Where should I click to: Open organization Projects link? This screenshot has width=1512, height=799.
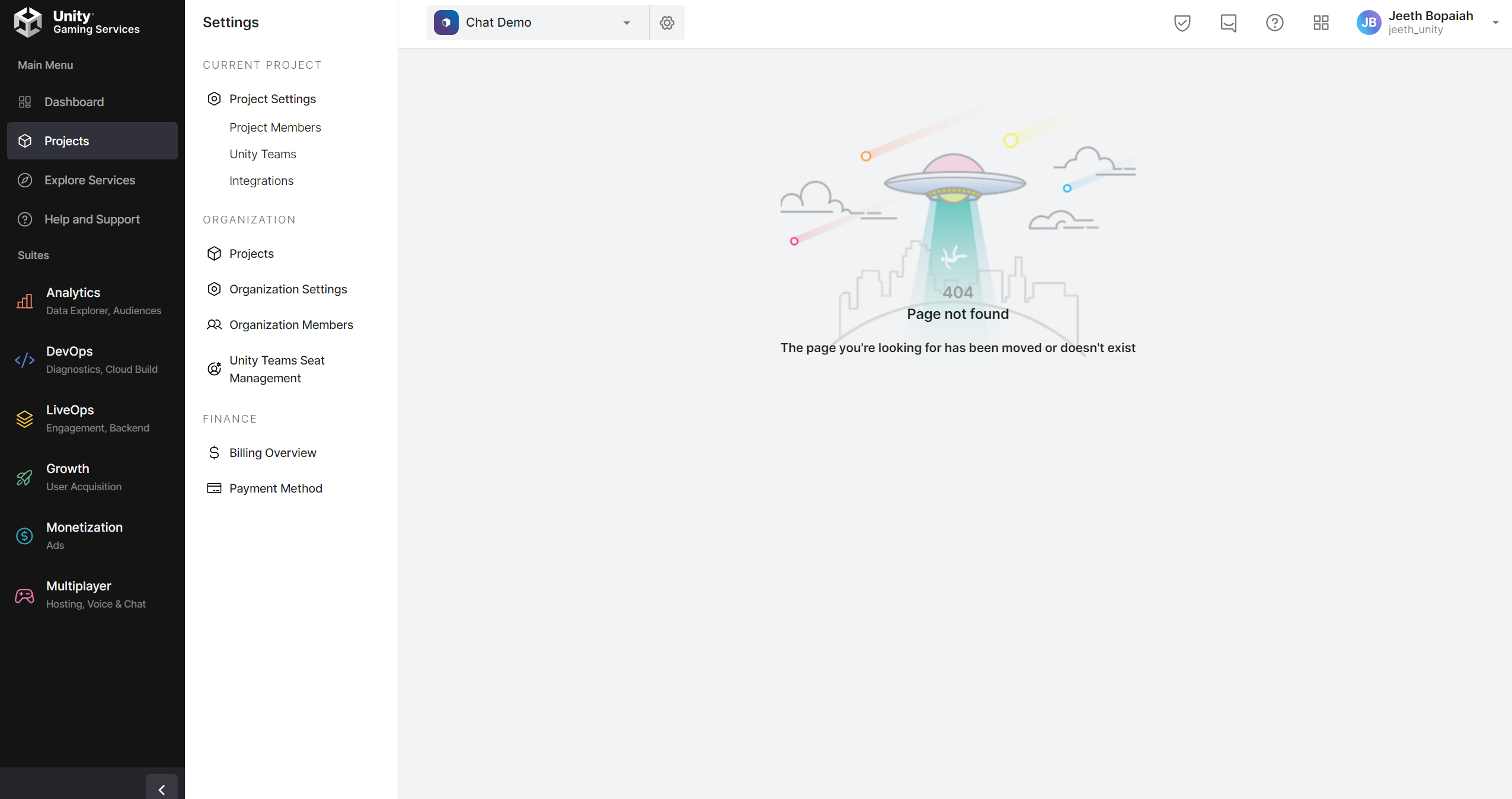[x=251, y=254]
